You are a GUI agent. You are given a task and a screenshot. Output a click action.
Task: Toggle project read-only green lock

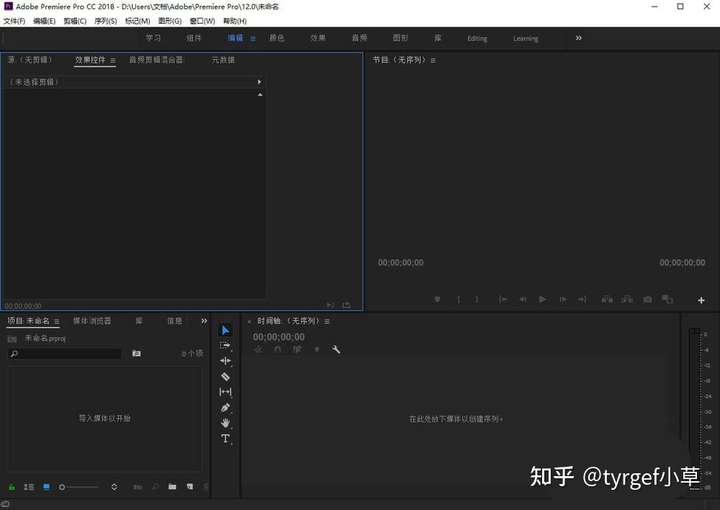pos(12,487)
